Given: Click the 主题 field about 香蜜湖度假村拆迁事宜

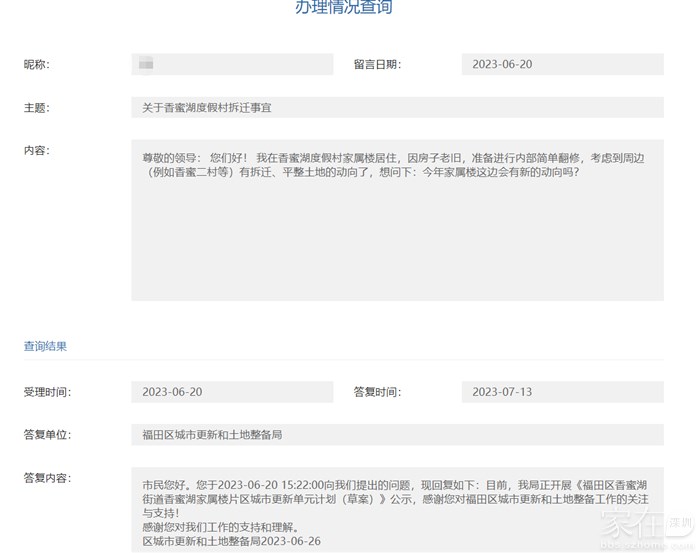Looking at the screenshot, I should pyautogui.click(x=397, y=107).
